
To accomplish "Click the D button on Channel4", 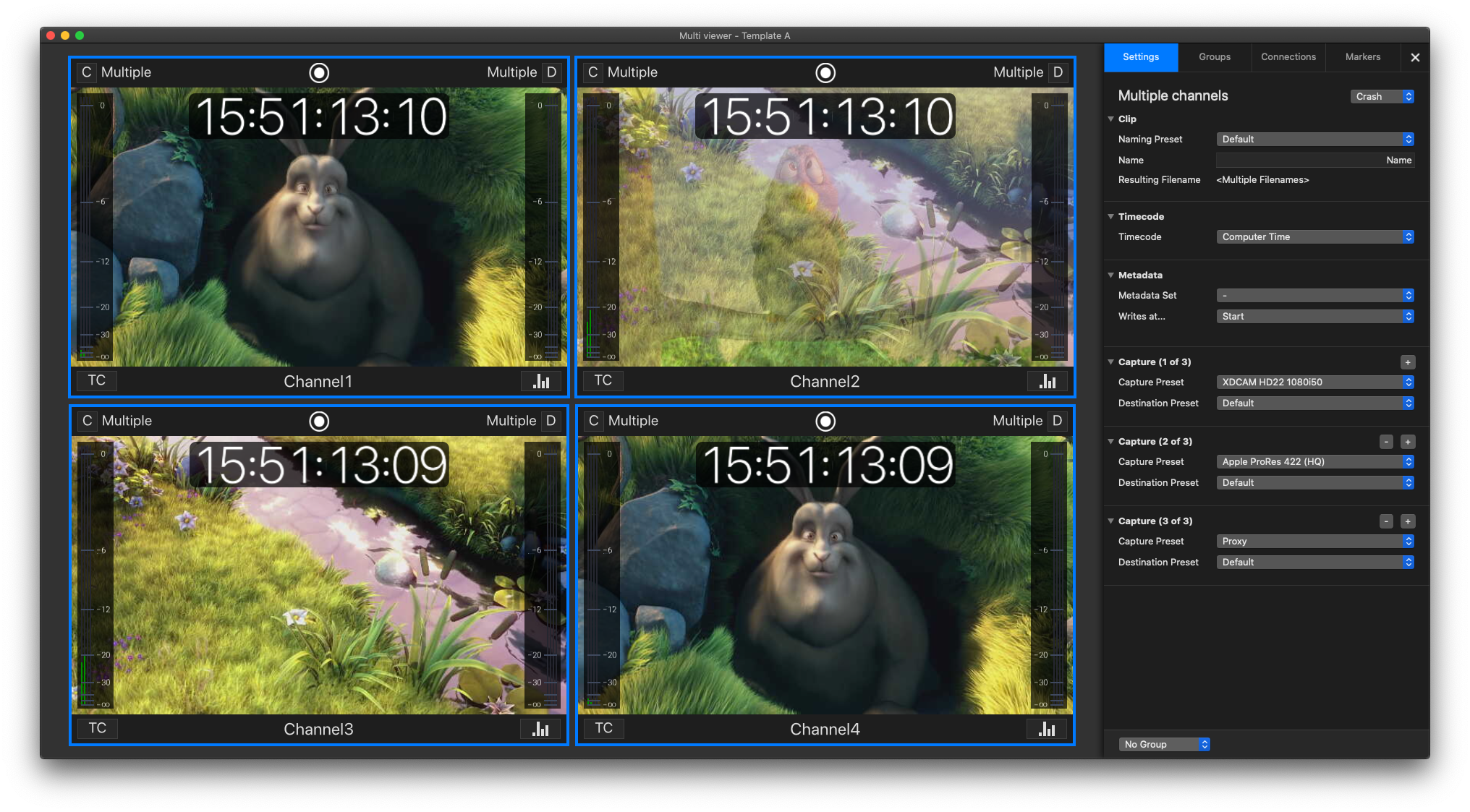I will point(1058,421).
